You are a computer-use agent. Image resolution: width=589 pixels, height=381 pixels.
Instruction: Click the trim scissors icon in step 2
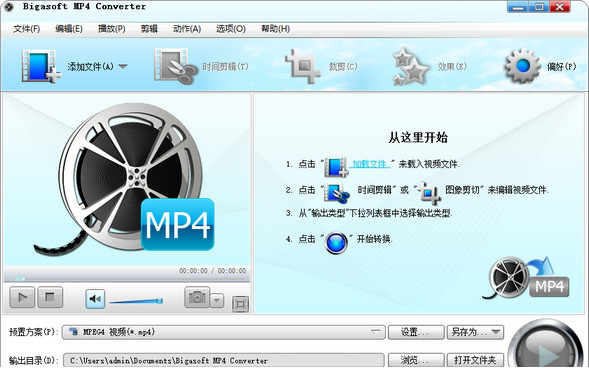point(337,193)
